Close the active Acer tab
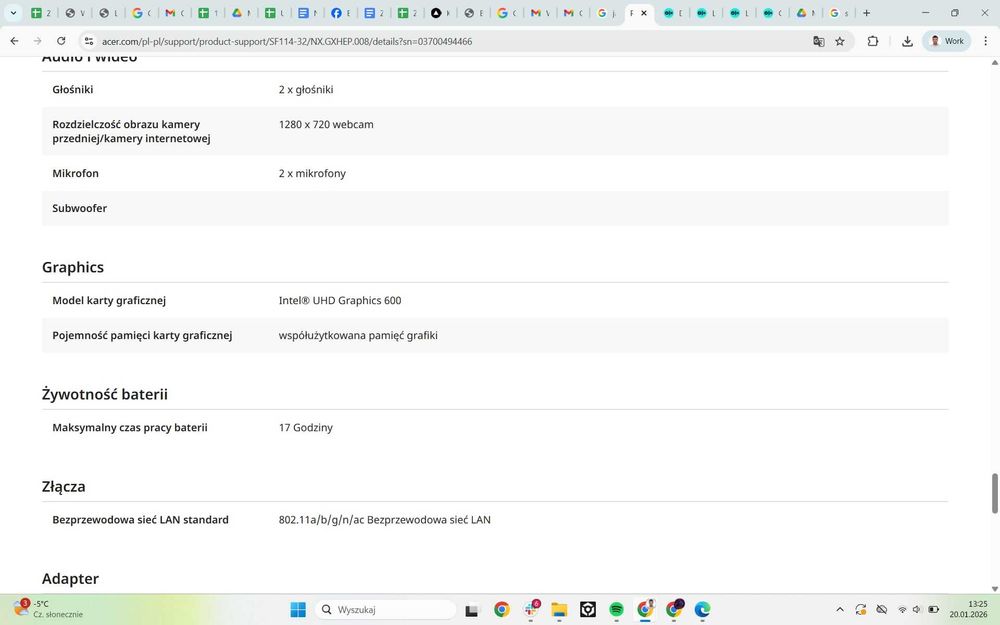Screen dimensions: 1000x625 [x=644, y=13]
